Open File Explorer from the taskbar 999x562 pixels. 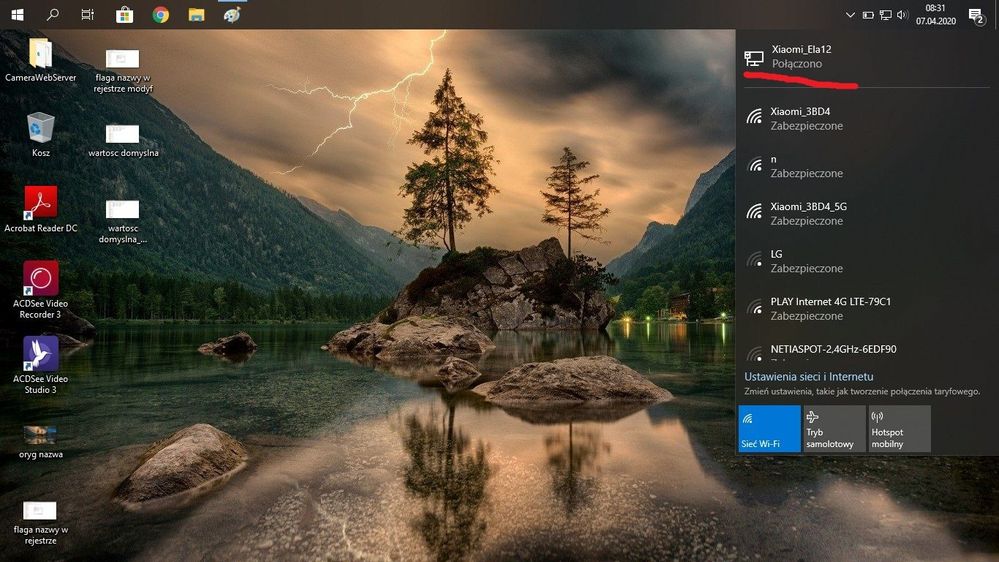(x=196, y=15)
